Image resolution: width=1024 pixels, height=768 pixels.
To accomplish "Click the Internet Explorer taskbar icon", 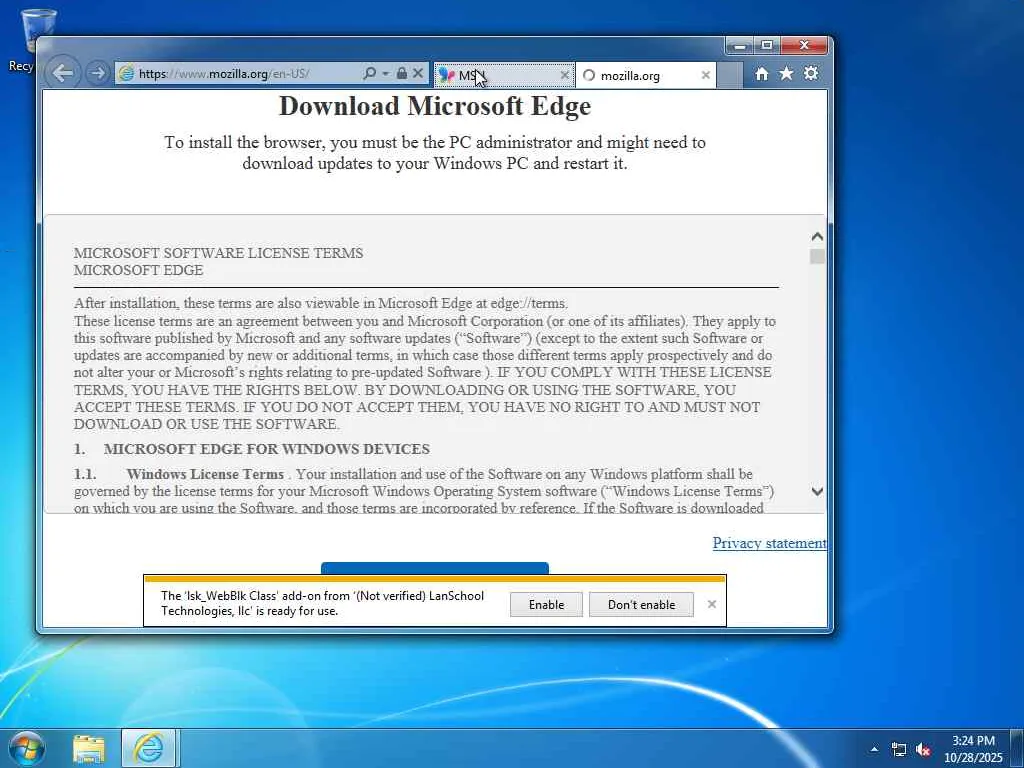I will tap(149, 749).
